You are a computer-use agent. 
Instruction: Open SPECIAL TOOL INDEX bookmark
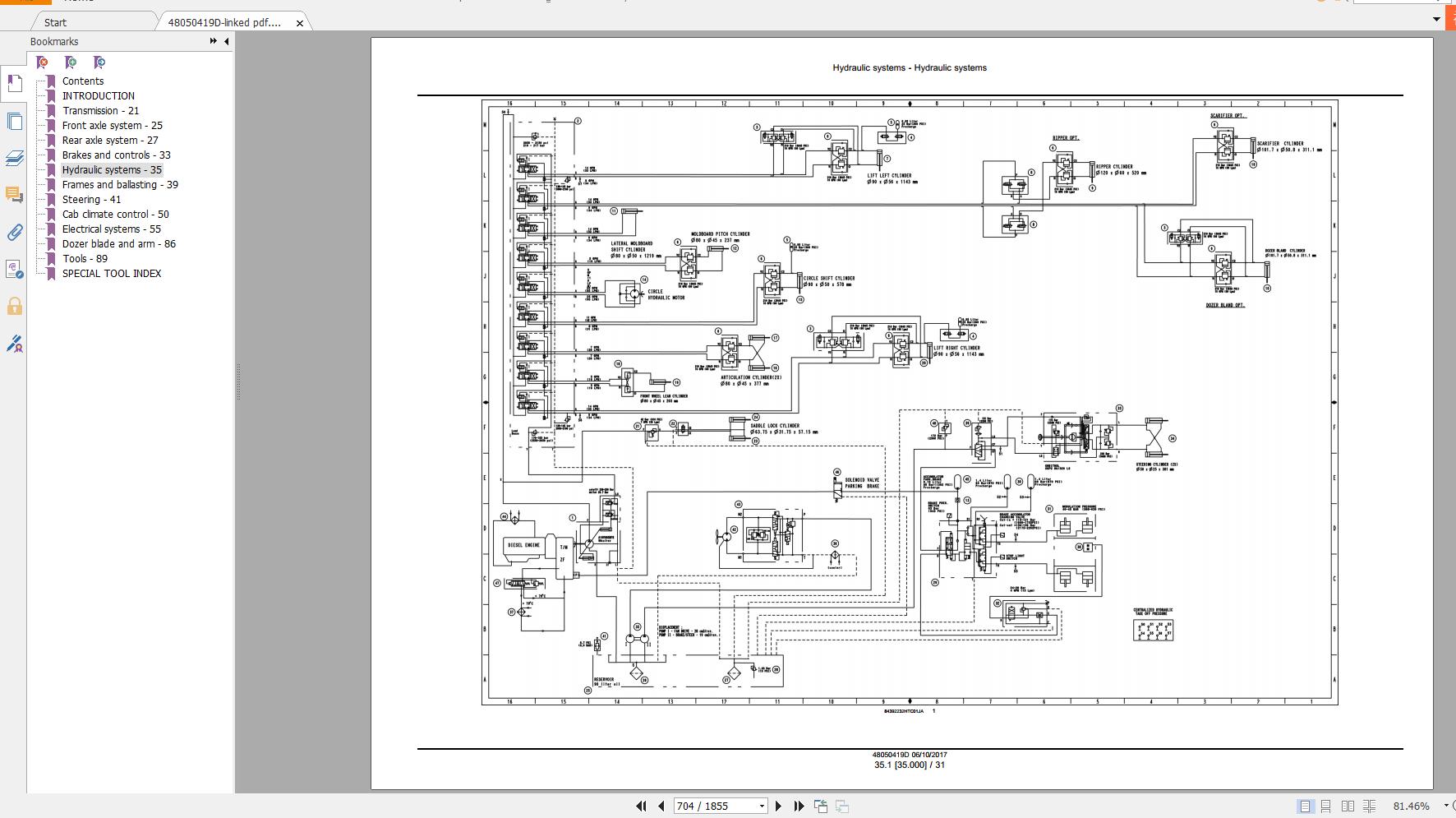tap(112, 273)
